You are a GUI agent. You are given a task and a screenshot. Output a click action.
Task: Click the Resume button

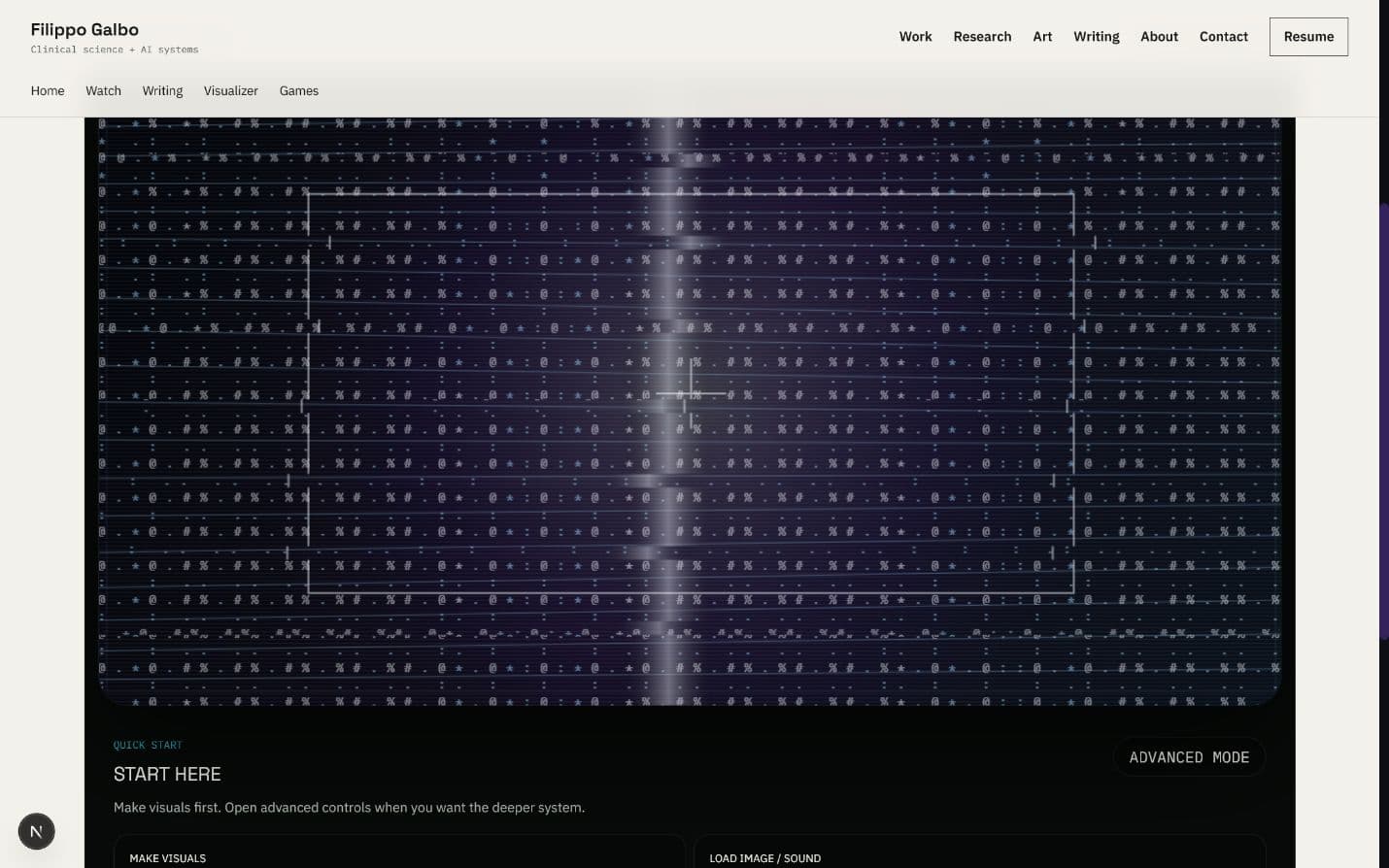coord(1308,36)
